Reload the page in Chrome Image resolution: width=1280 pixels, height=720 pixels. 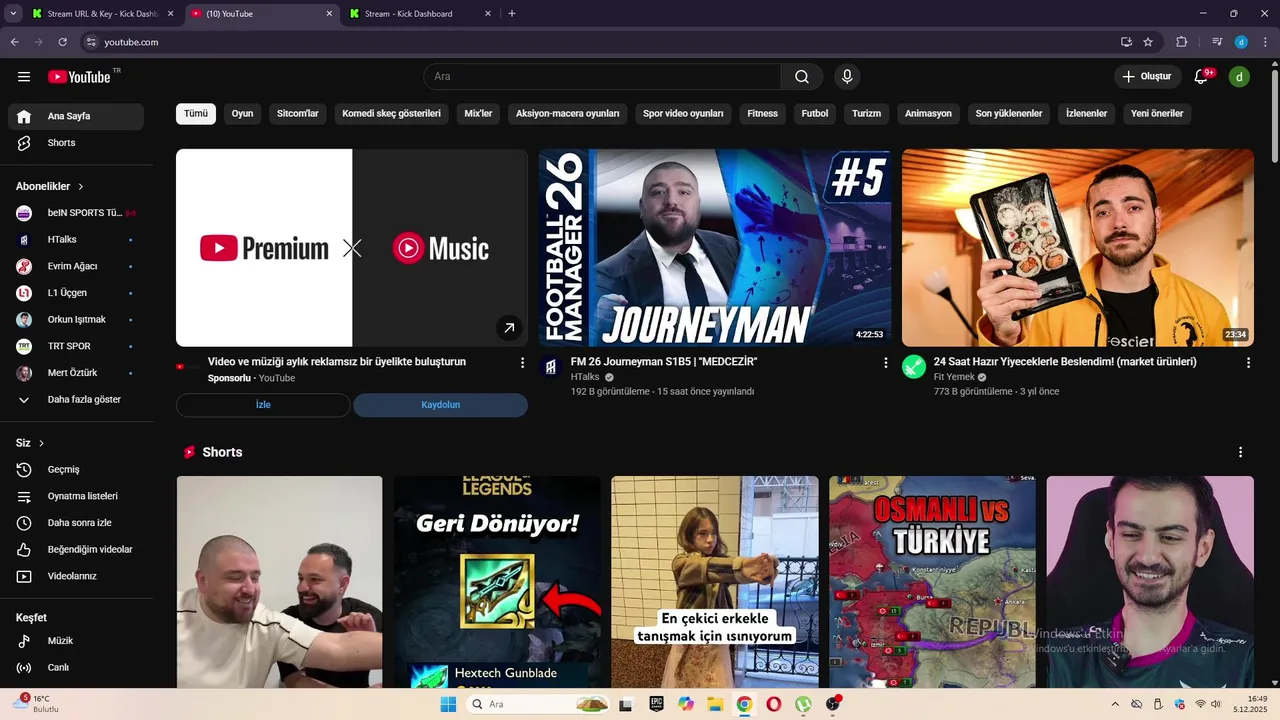(62, 42)
